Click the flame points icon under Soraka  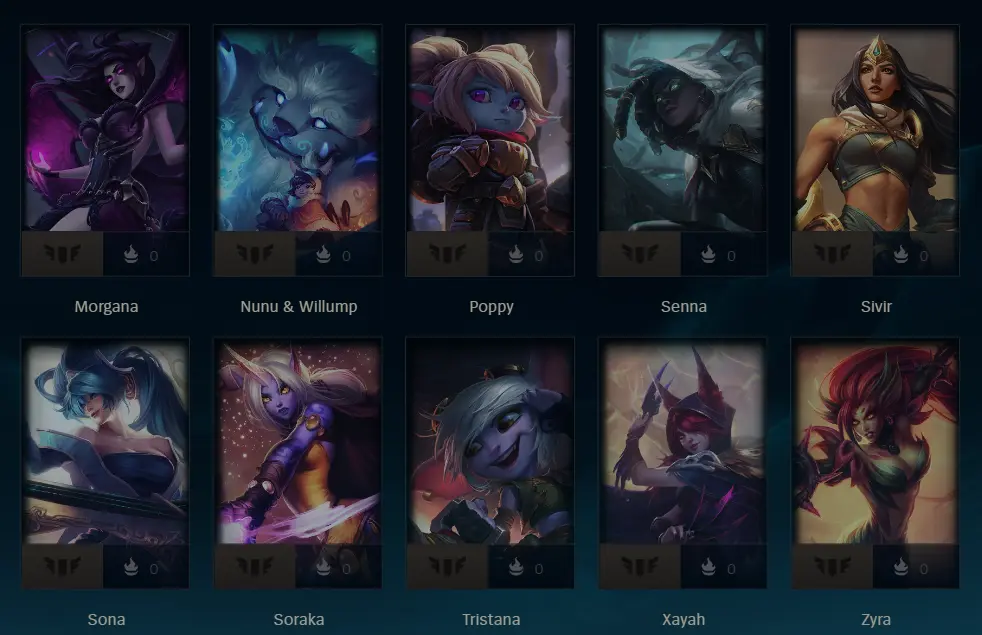pyautogui.click(x=323, y=567)
